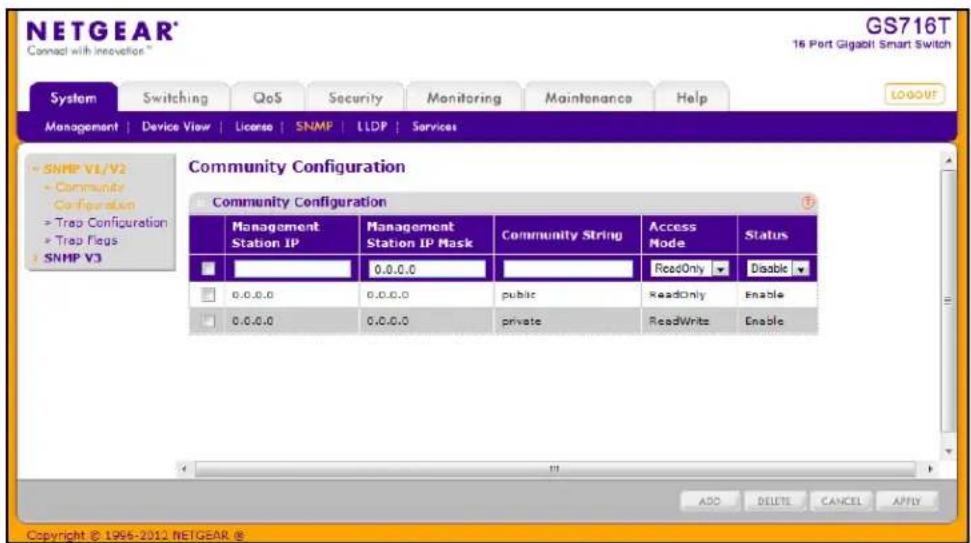Open the Security tab
The image size is (971, 543).
coord(355,98)
